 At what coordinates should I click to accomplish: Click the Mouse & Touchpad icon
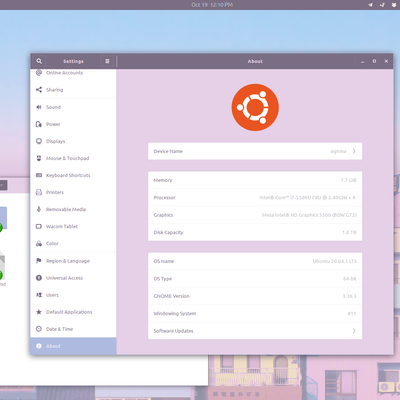pos(39,158)
